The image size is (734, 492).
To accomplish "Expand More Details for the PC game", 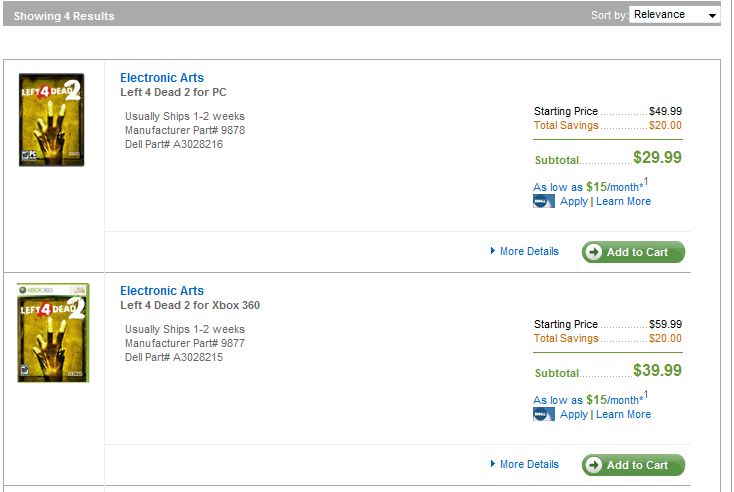I will (529, 251).
